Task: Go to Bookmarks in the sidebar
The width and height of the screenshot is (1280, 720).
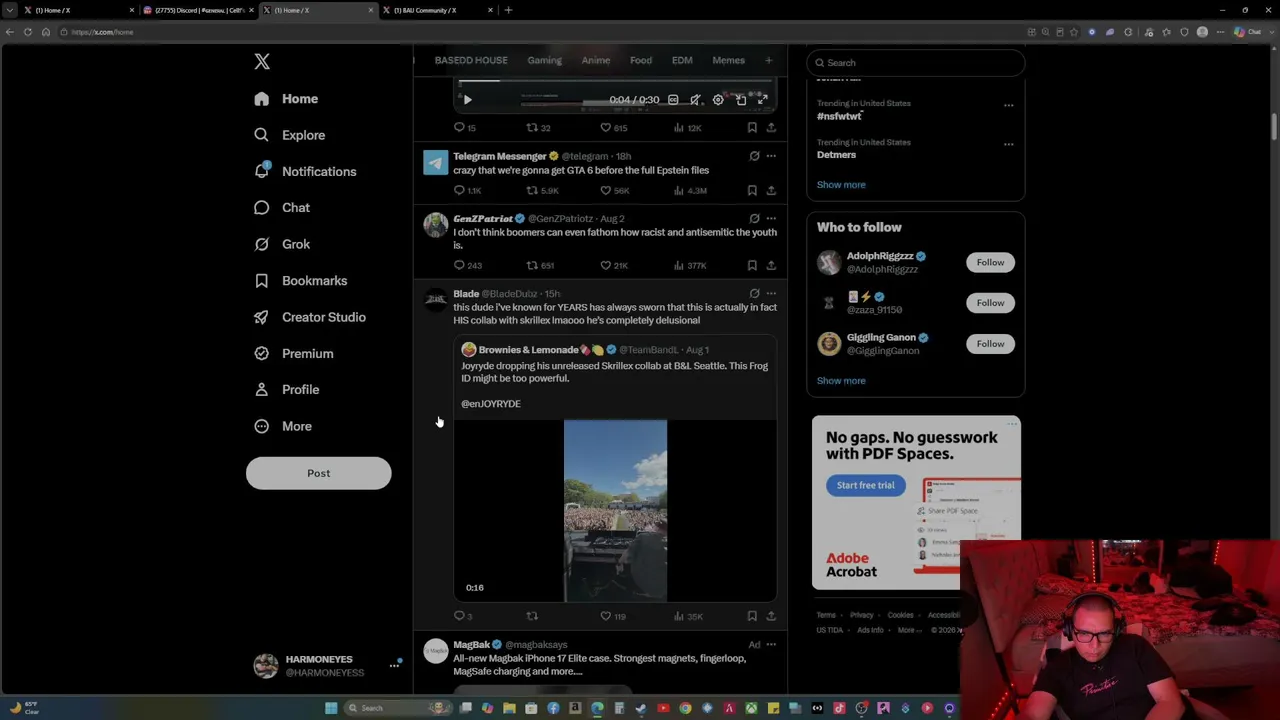Action: pyautogui.click(x=300, y=281)
